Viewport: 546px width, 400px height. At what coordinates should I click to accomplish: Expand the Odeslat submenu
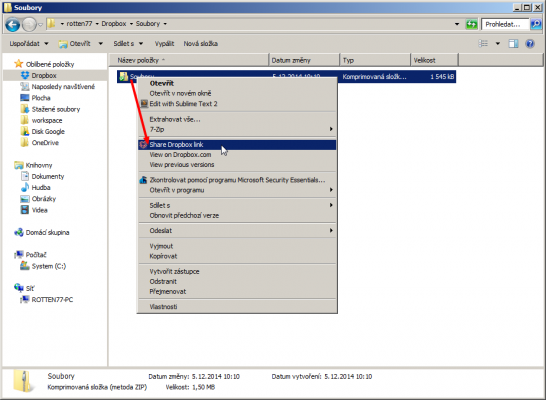click(237, 230)
